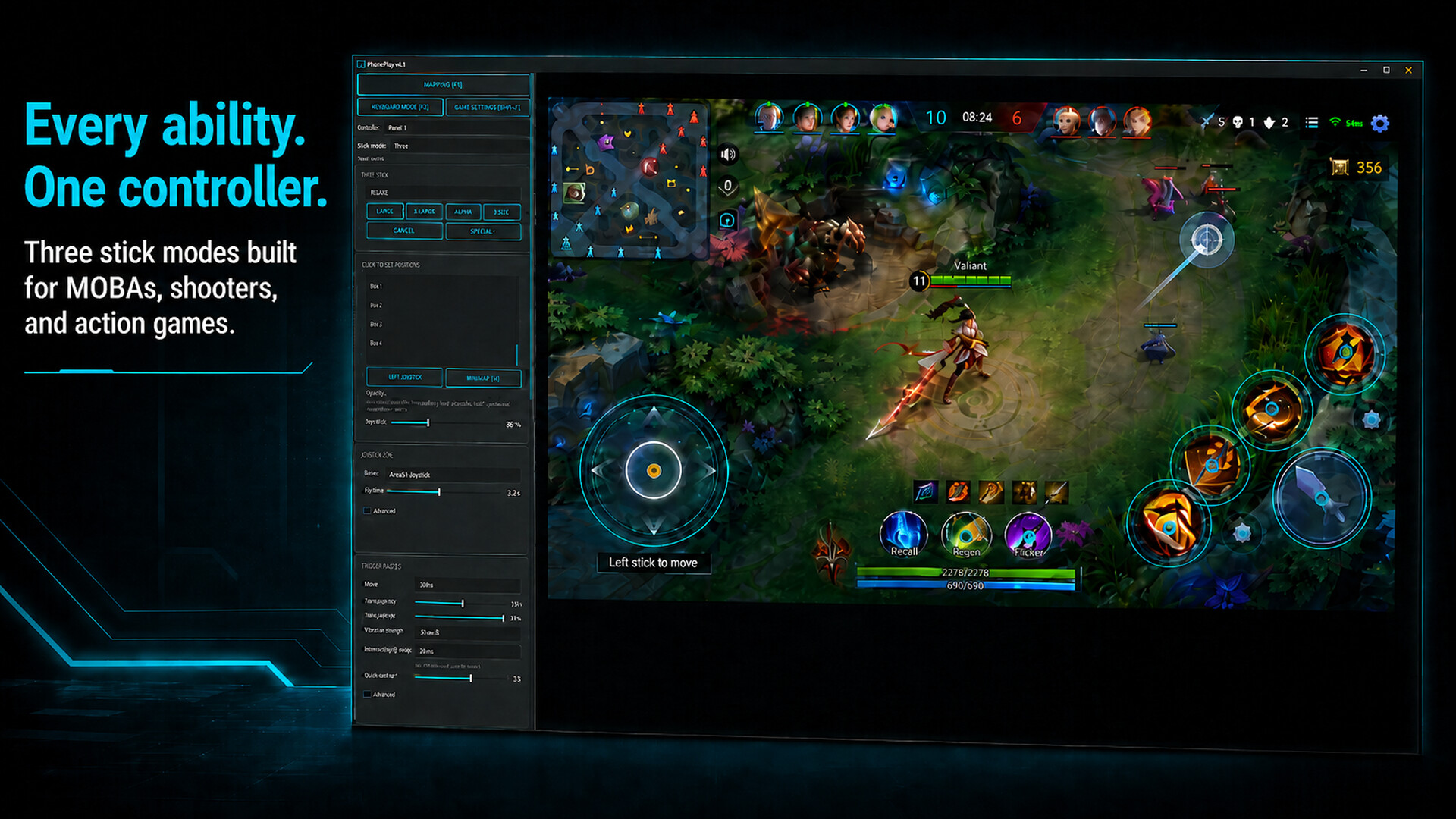
Task: Select Box 1 in the positions list
Action: tap(440, 287)
